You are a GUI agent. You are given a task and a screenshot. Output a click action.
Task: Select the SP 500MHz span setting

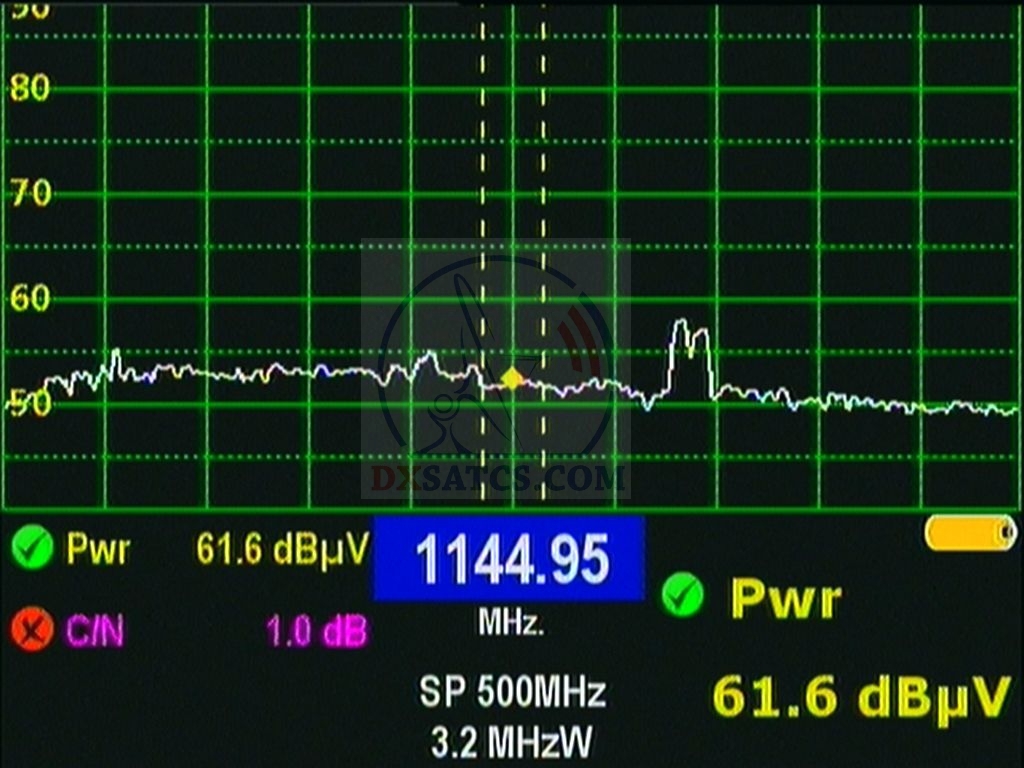pos(512,691)
